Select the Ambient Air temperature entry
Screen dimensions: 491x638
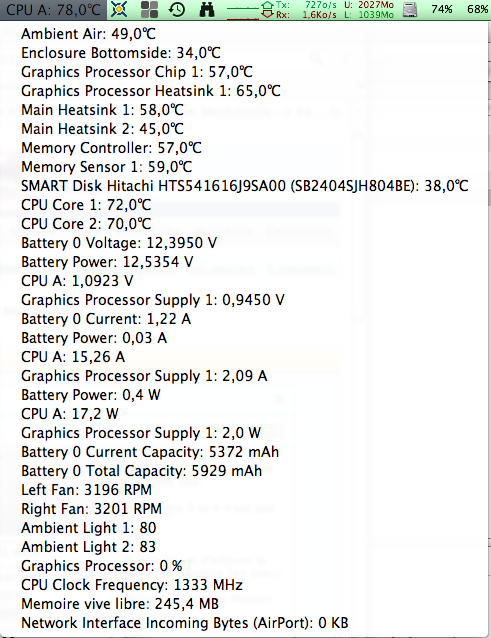(88, 34)
